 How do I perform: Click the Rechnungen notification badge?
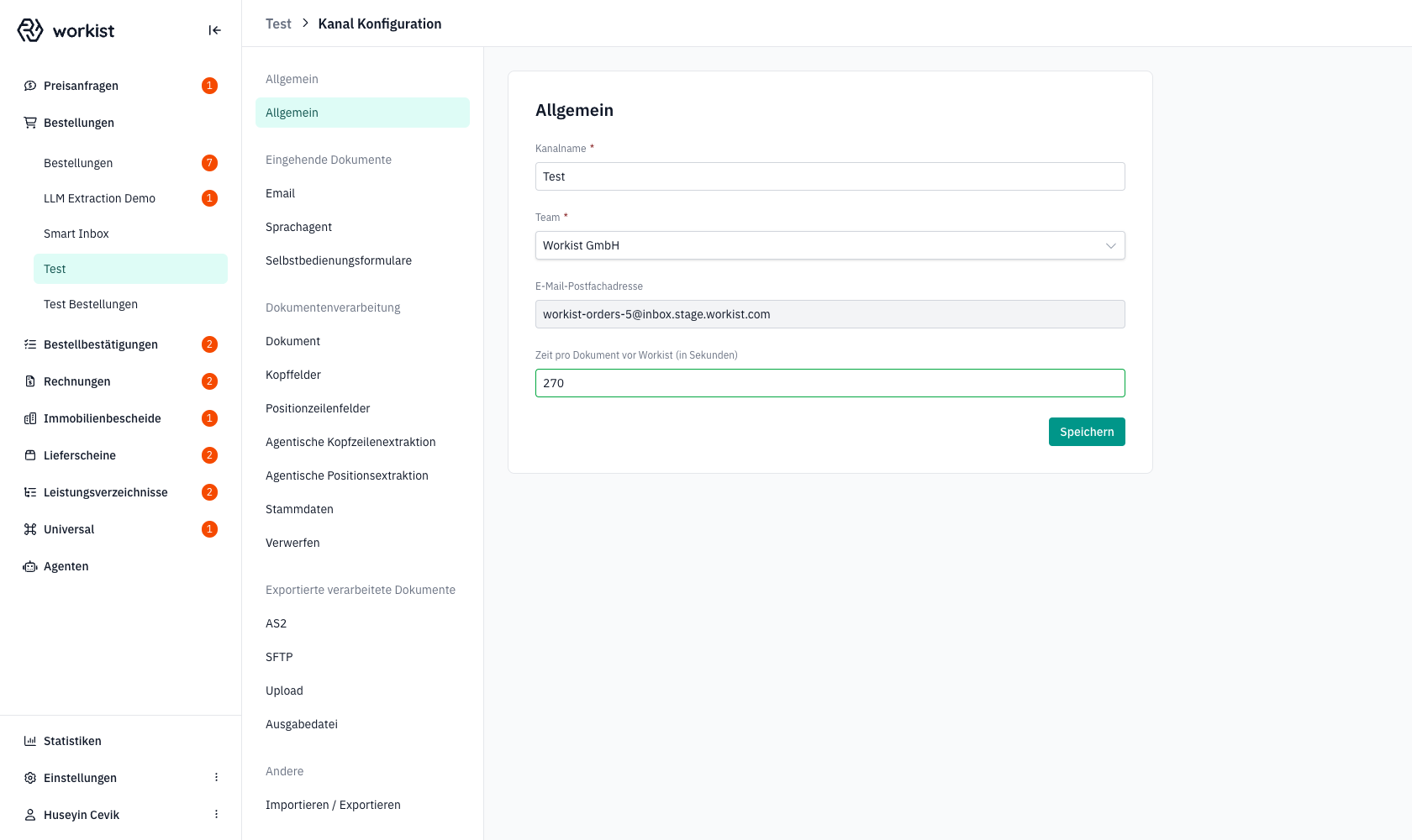(x=209, y=381)
